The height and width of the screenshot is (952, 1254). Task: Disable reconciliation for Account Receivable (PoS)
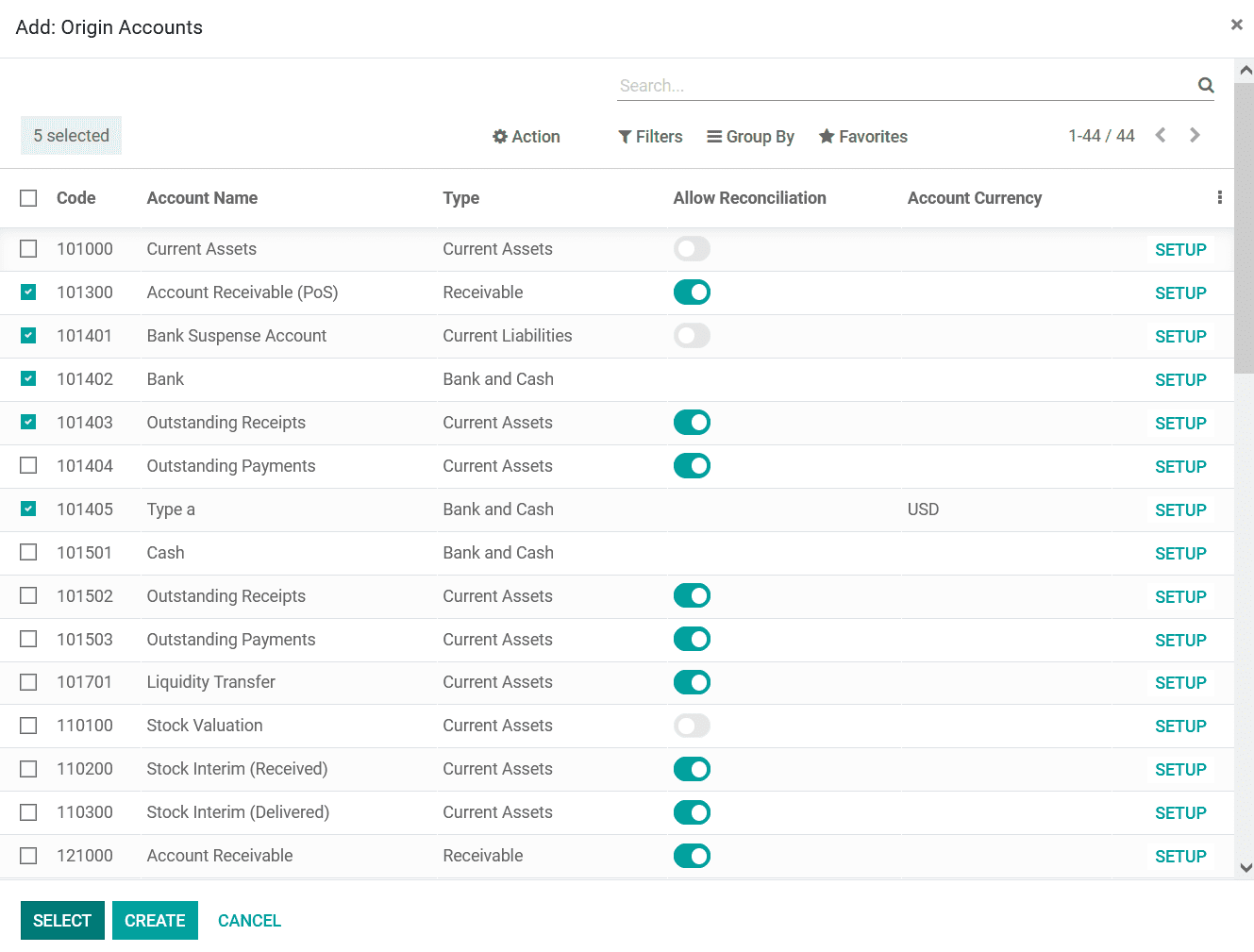[x=692, y=292]
